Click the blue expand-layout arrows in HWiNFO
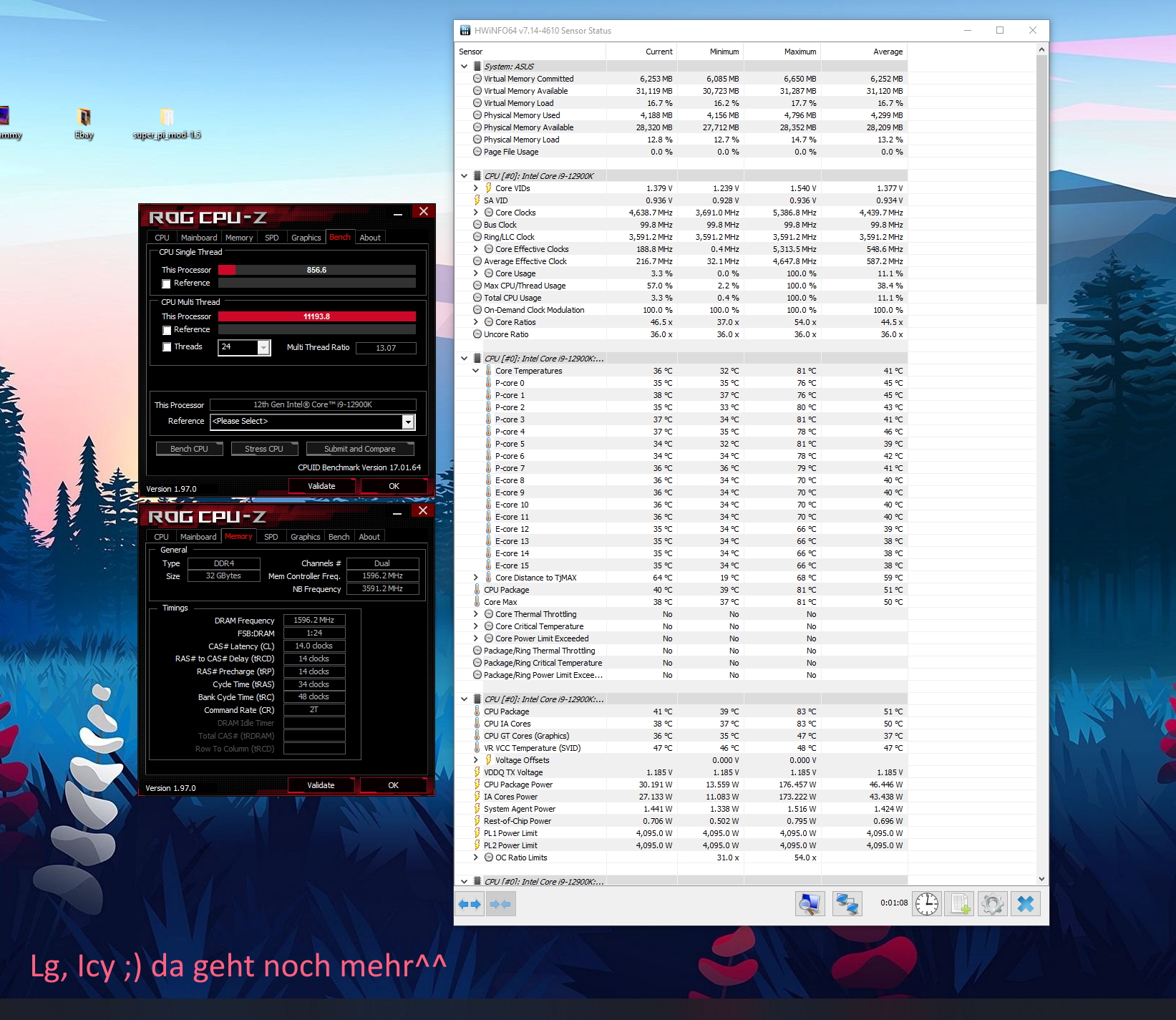1176x1020 pixels. [x=470, y=904]
